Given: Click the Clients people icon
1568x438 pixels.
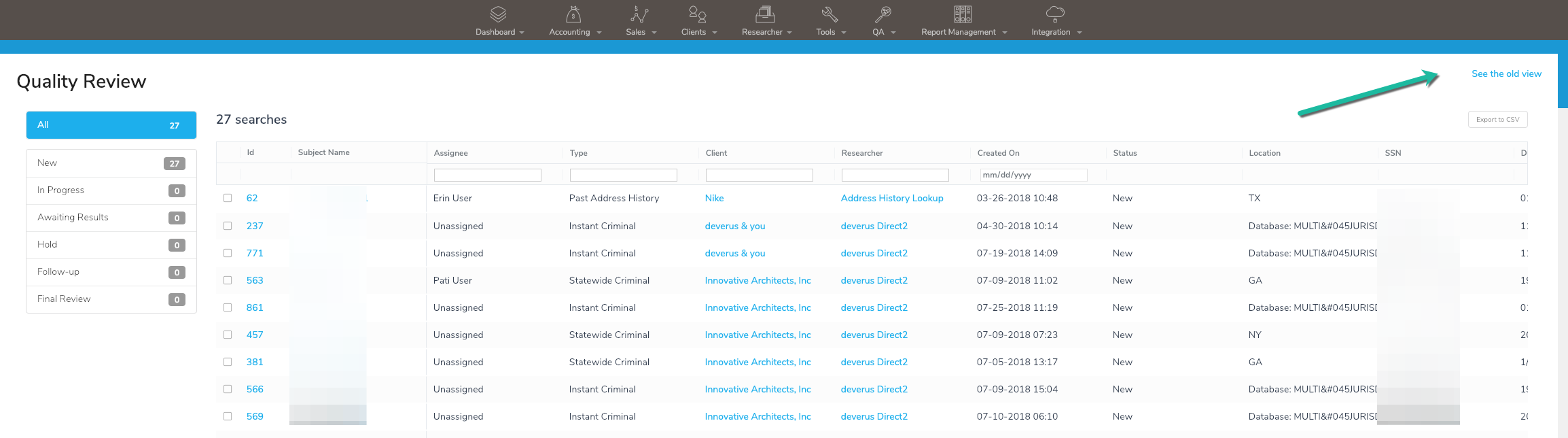Looking at the screenshot, I should pos(698,14).
